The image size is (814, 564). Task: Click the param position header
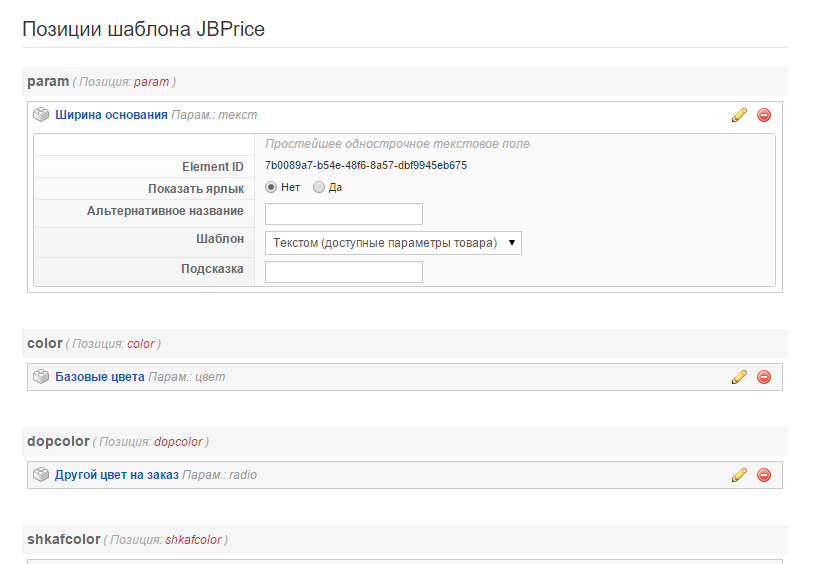tap(405, 82)
